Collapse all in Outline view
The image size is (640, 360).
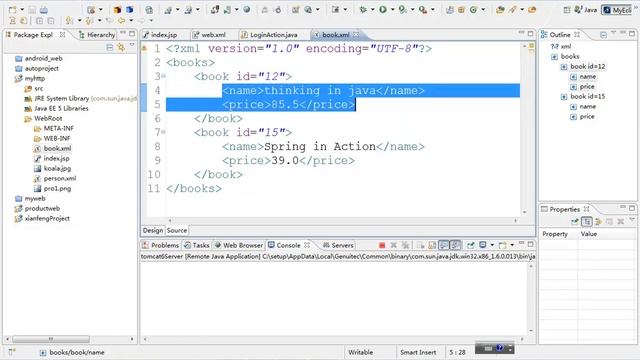pos(603,35)
